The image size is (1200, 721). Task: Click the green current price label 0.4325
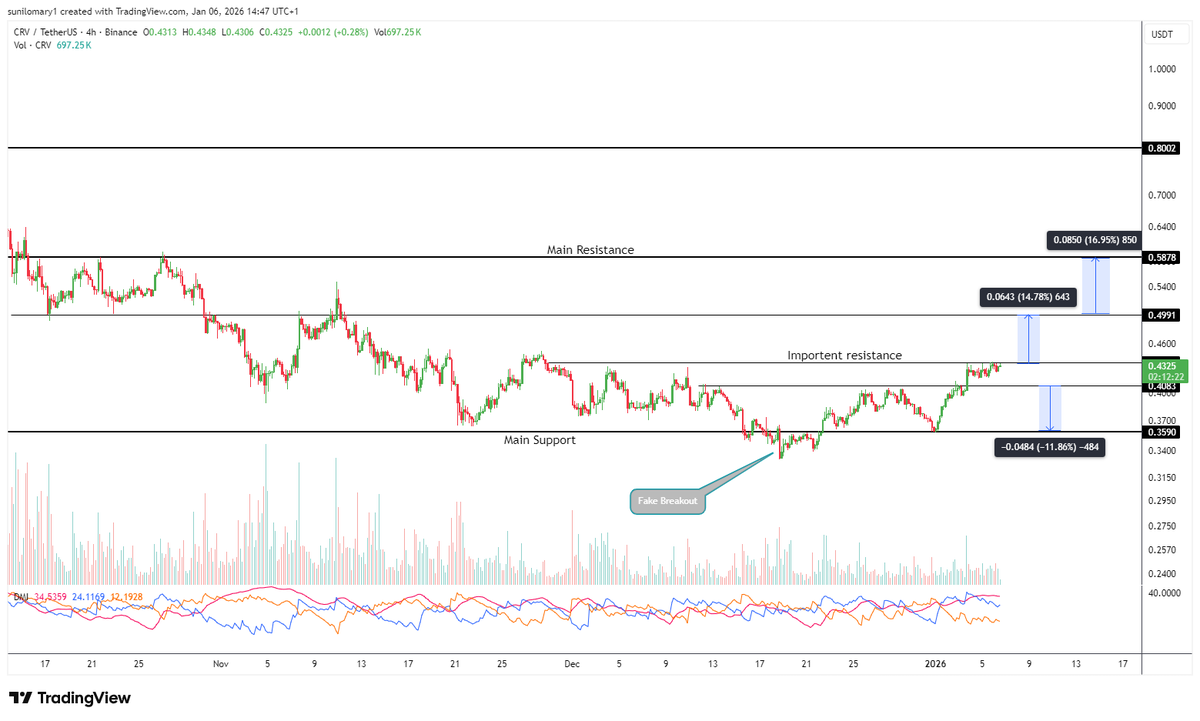click(1163, 366)
